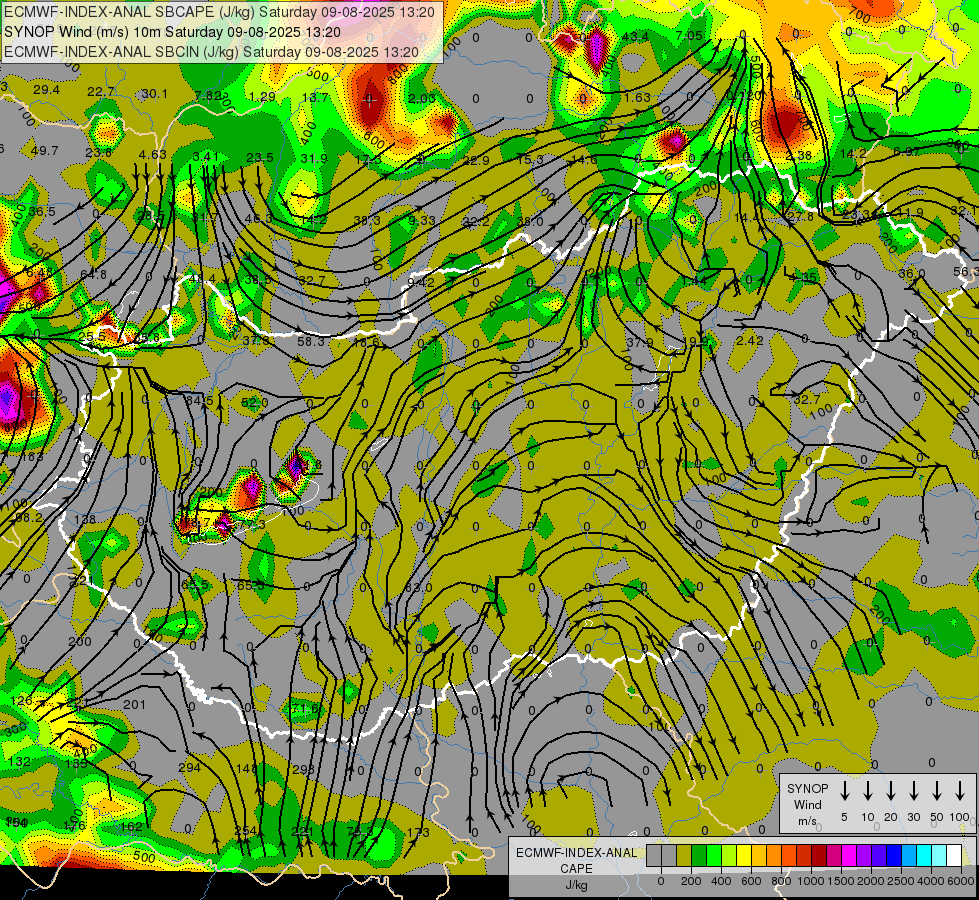979x900 pixels.
Task: Pick the magenta swatch right of 1500 tick
Action: click(x=849, y=855)
